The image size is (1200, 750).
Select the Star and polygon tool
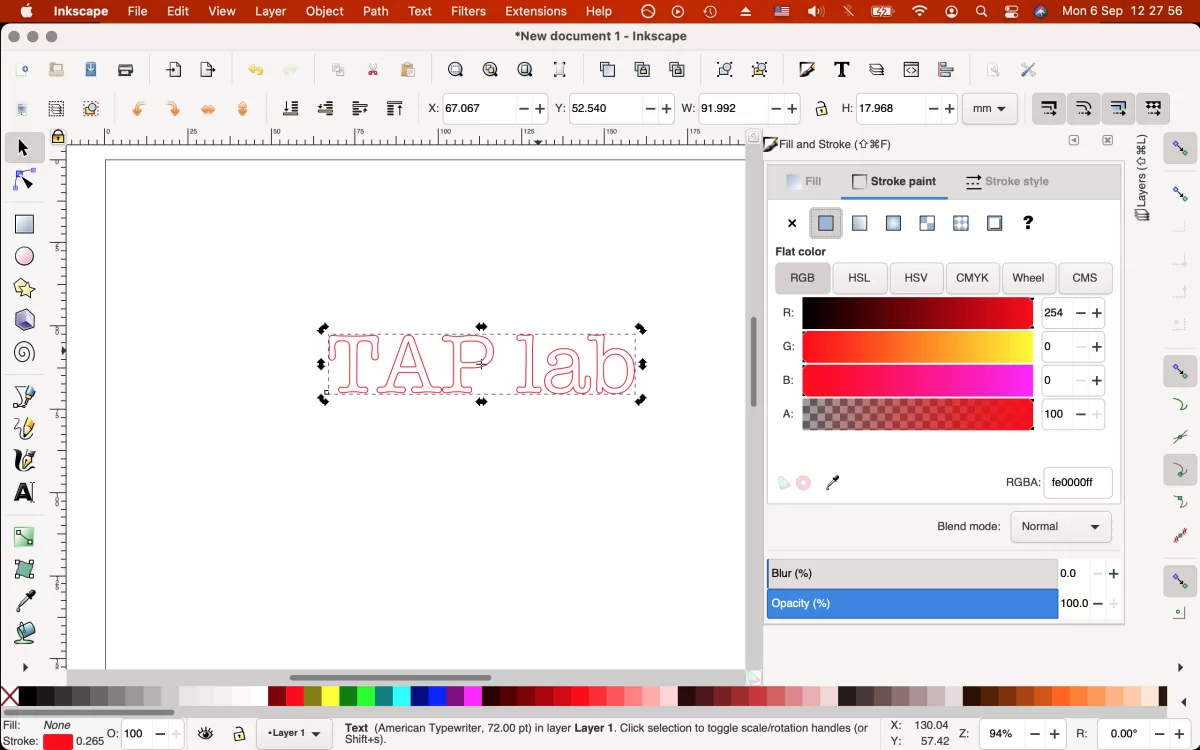click(x=24, y=288)
